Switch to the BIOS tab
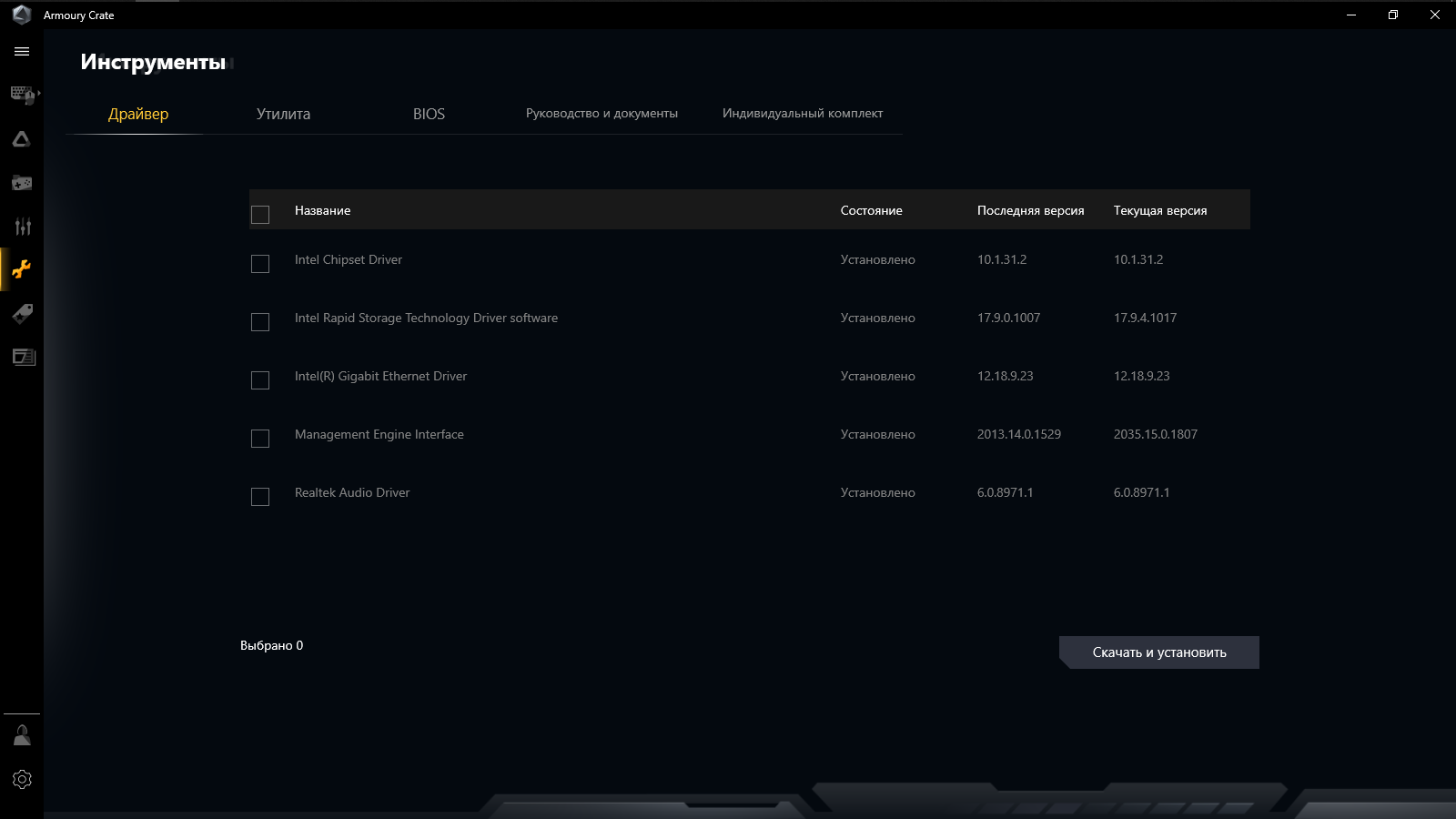 click(429, 114)
